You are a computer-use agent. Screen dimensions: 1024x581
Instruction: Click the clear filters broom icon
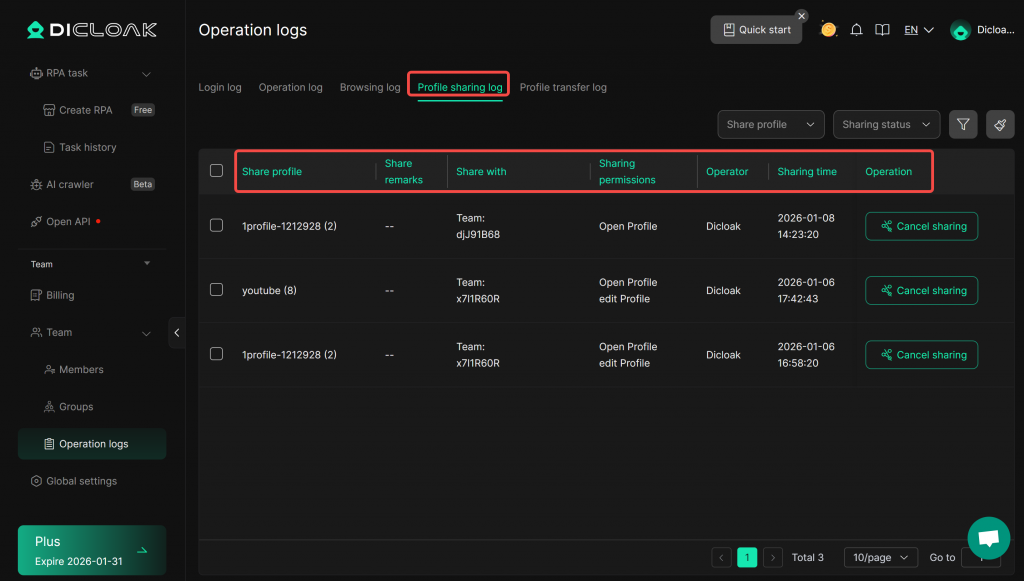coord(1000,124)
